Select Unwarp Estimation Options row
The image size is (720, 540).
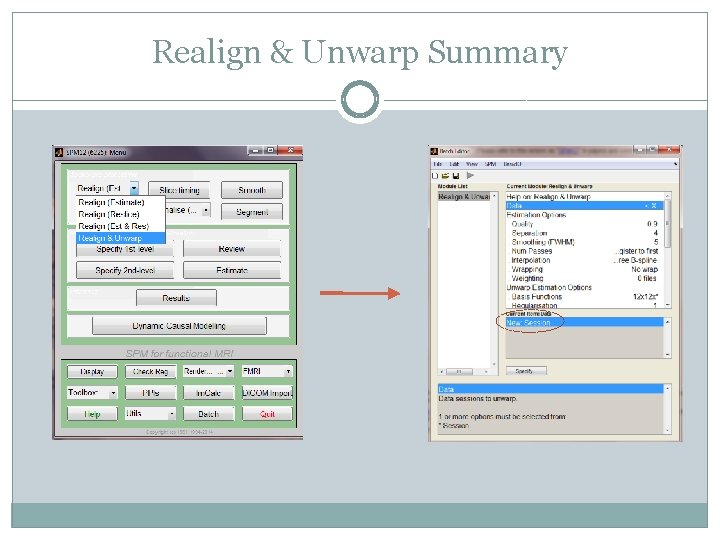pyautogui.click(x=585, y=287)
